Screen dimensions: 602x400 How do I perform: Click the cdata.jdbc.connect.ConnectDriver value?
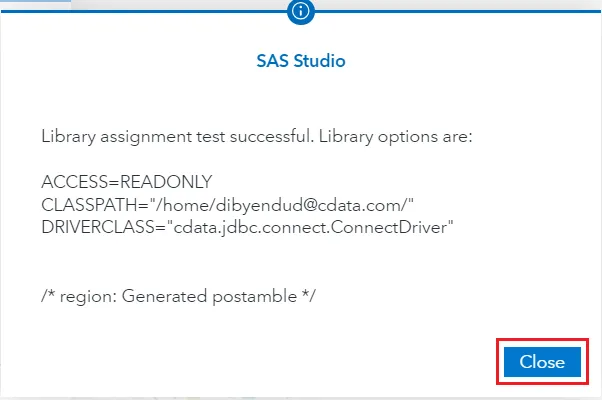(x=311, y=228)
